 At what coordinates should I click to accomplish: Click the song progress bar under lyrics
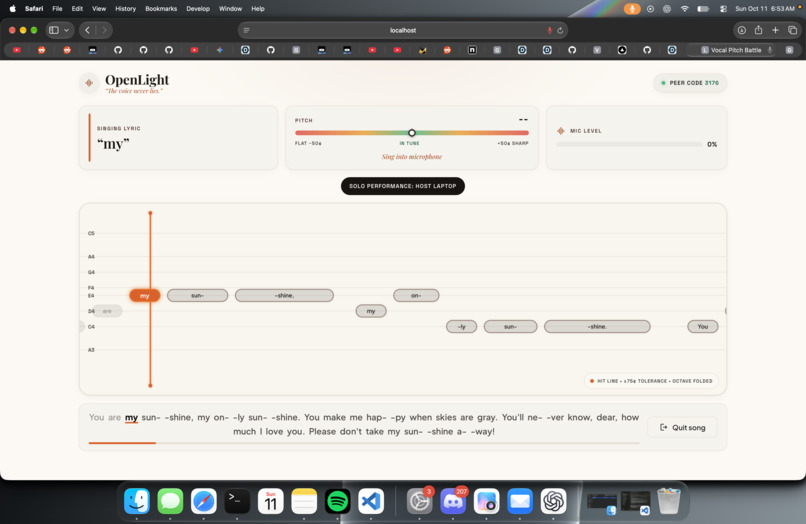coord(364,443)
